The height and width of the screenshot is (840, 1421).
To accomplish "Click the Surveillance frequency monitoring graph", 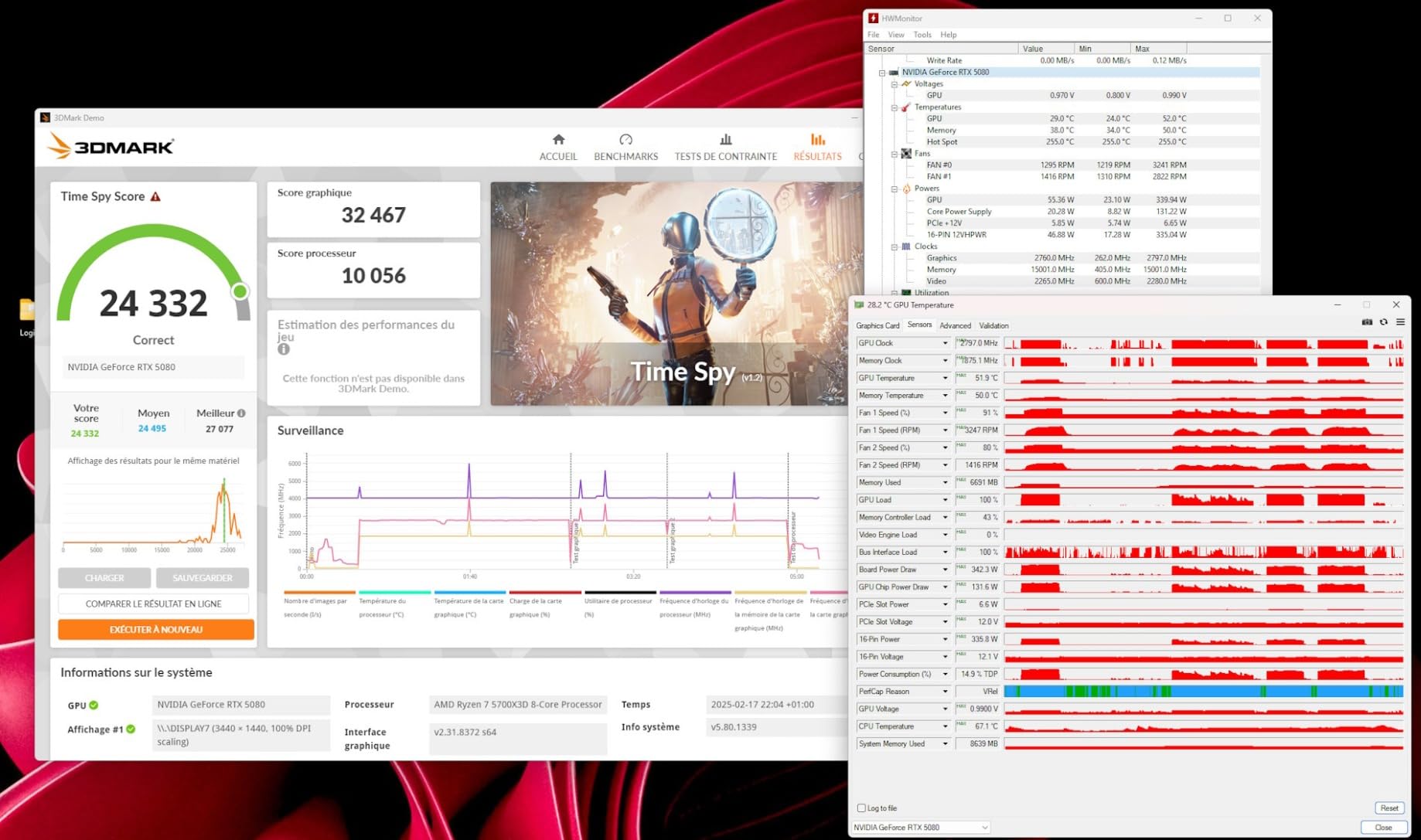I will (x=564, y=514).
